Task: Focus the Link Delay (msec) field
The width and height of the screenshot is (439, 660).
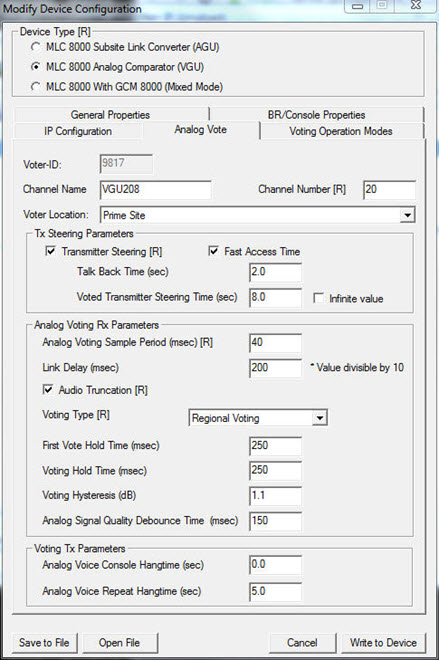Action: 275,367
